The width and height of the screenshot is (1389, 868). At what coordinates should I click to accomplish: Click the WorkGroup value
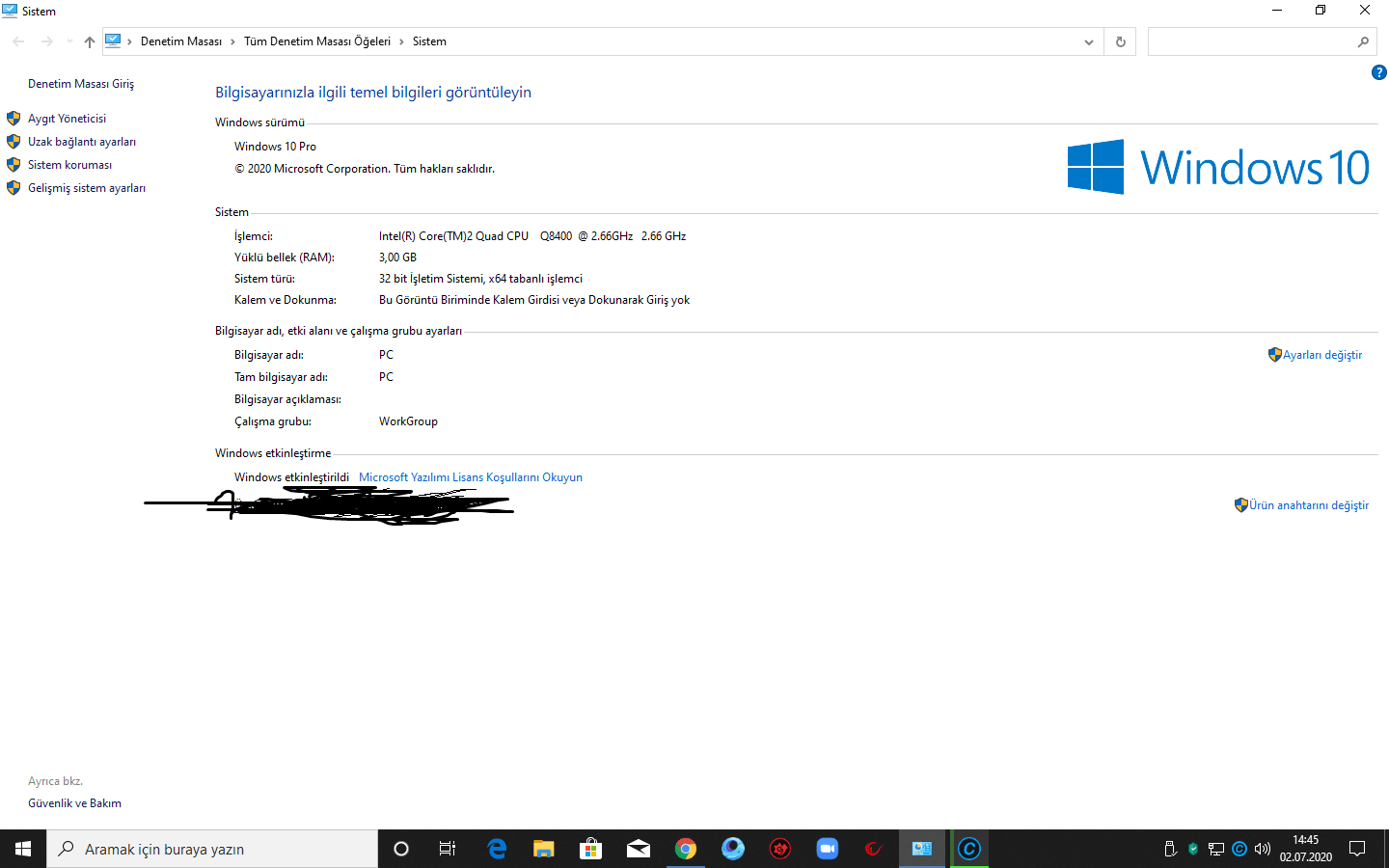[408, 421]
